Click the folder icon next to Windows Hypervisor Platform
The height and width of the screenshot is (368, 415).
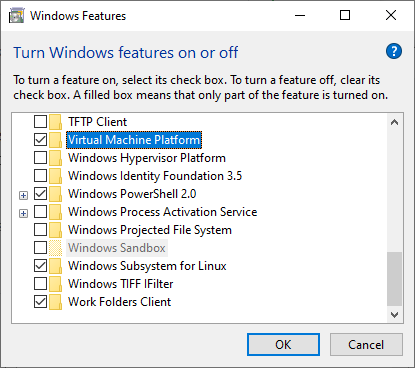point(55,158)
